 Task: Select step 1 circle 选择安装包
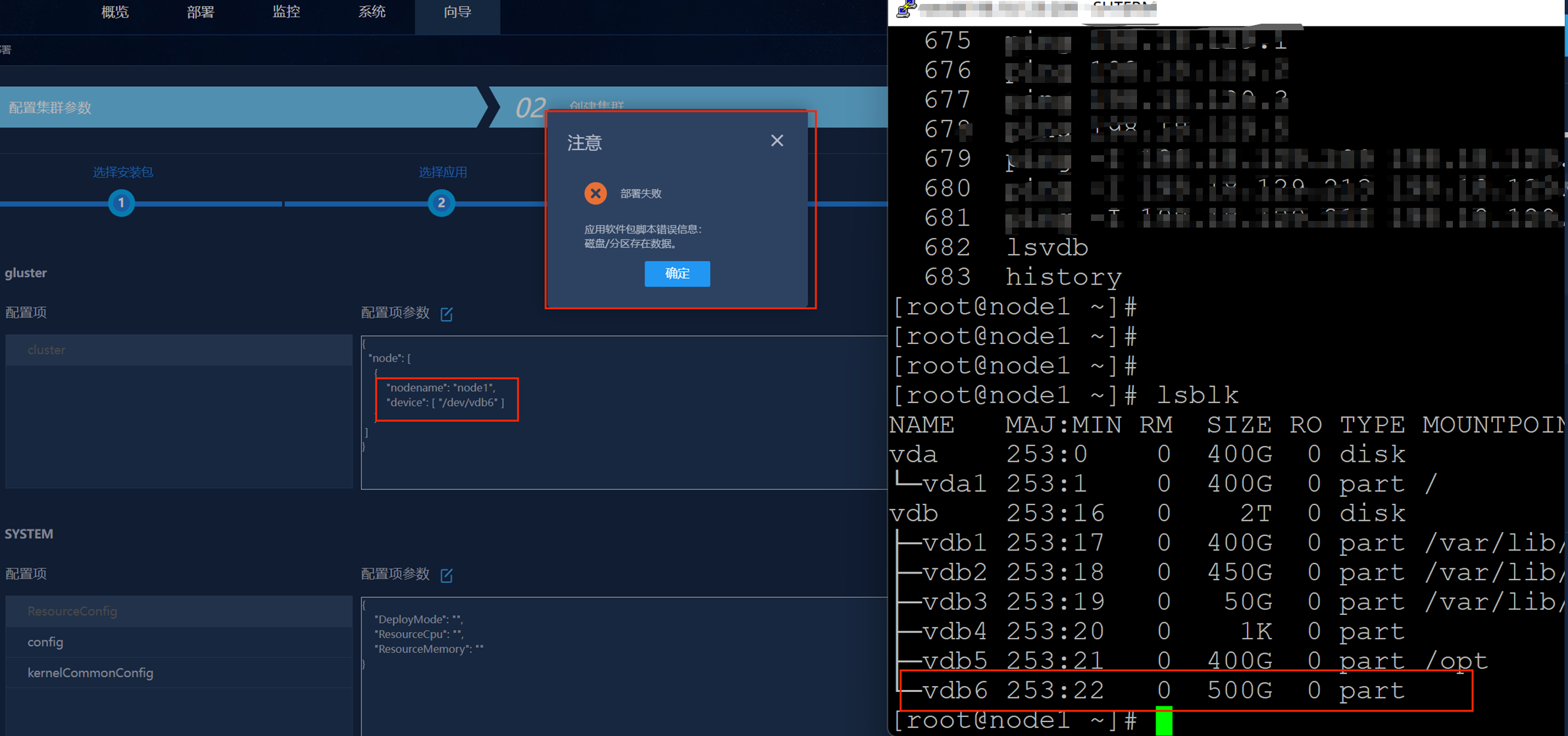pos(121,203)
